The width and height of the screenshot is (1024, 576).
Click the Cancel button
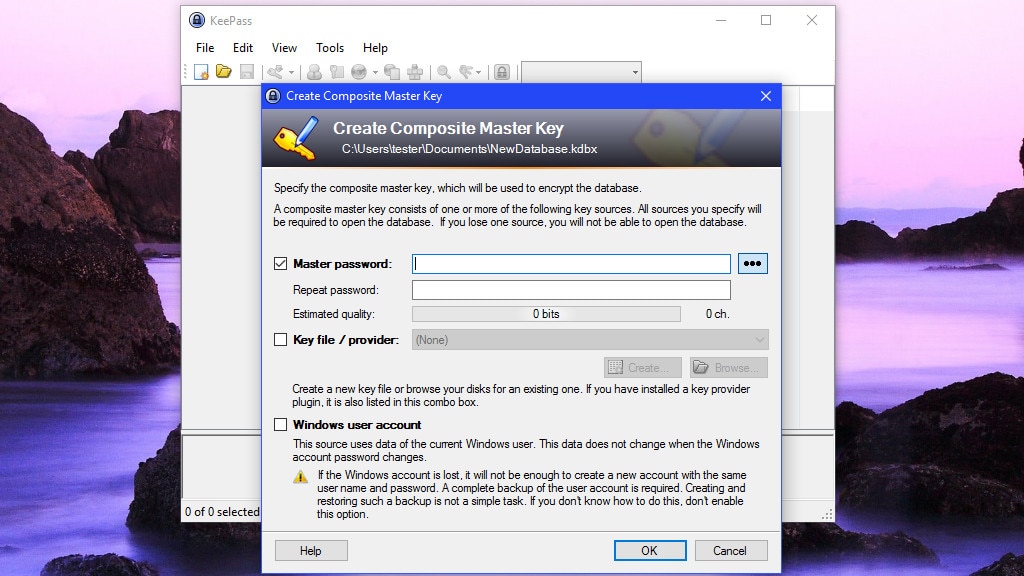click(x=731, y=551)
